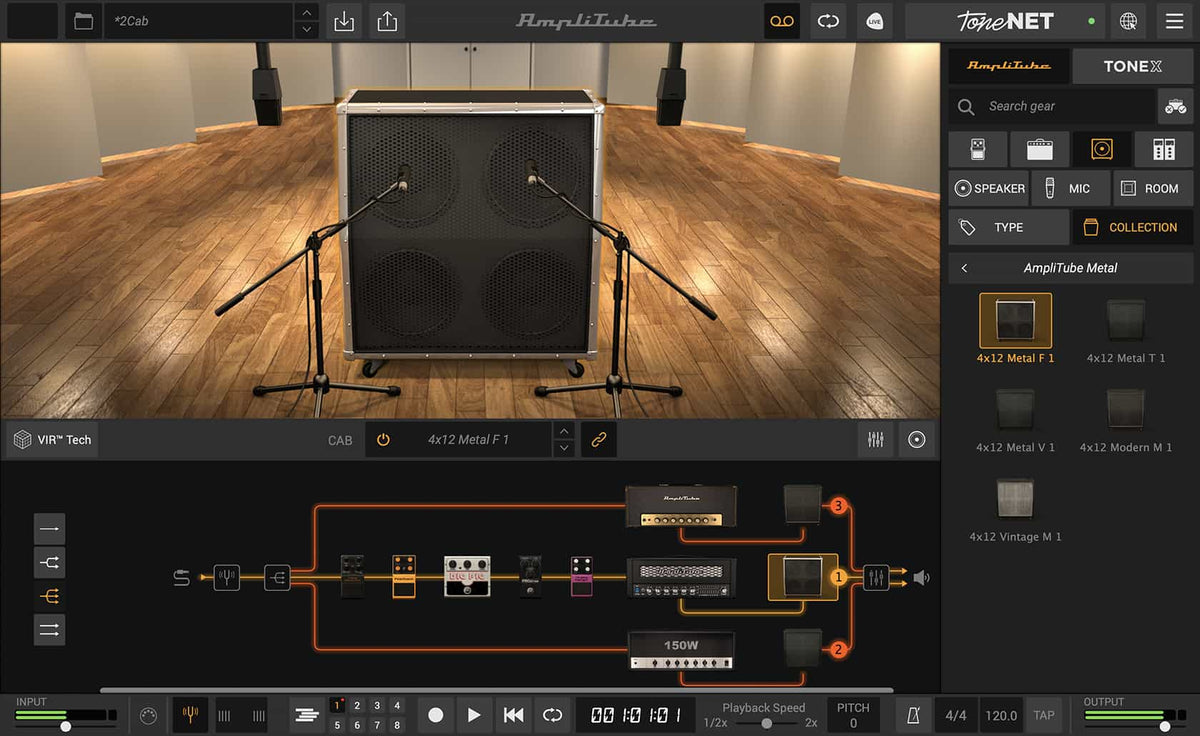1200x736 pixels.
Task: Select the dual parallel chain routing
Action: [49, 630]
